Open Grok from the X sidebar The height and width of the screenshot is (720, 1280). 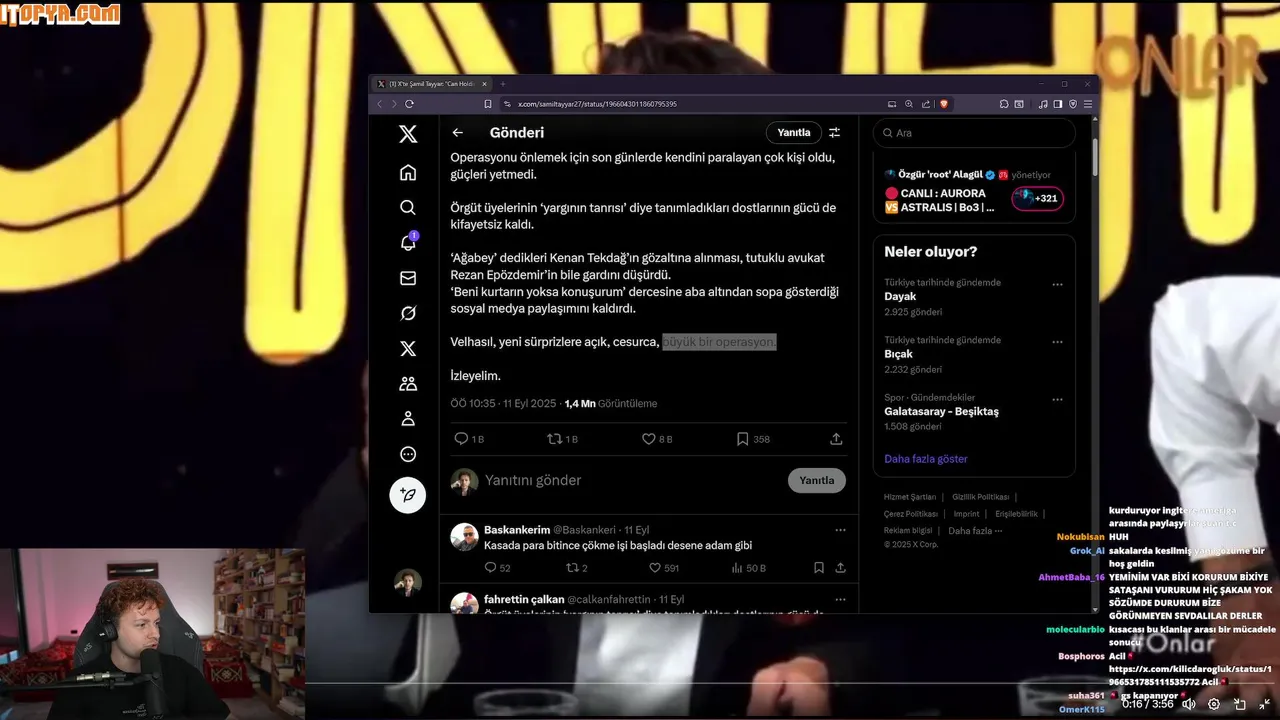408,313
